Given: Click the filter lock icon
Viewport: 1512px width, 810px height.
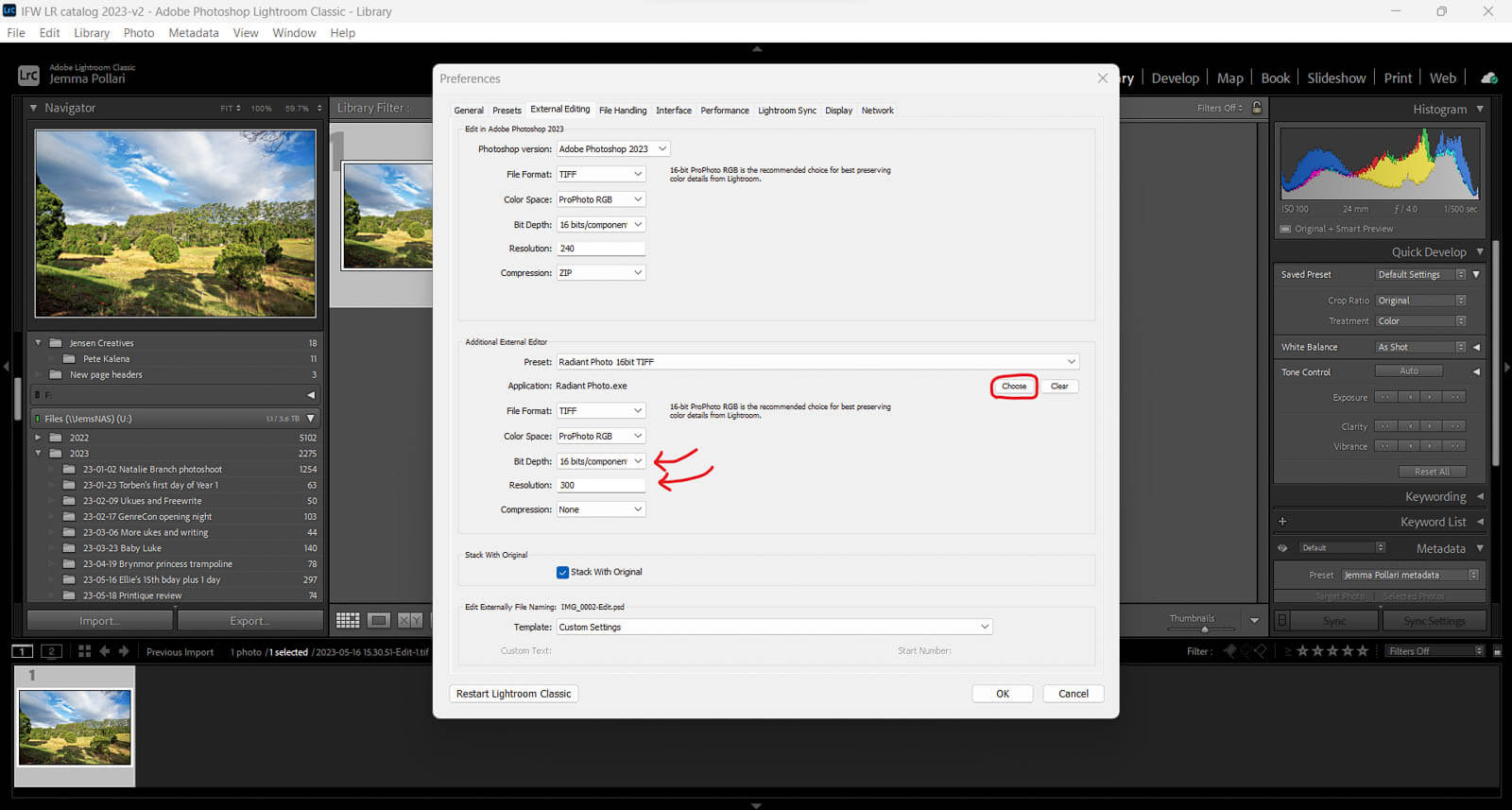Looking at the screenshot, I should pos(1257,108).
